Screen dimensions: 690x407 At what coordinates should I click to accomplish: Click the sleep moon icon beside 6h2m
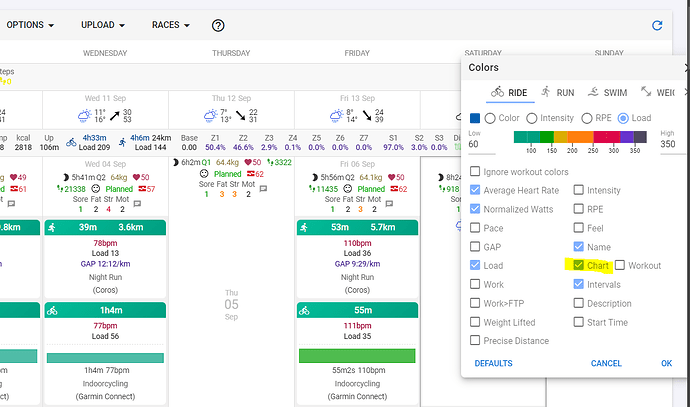(176, 162)
